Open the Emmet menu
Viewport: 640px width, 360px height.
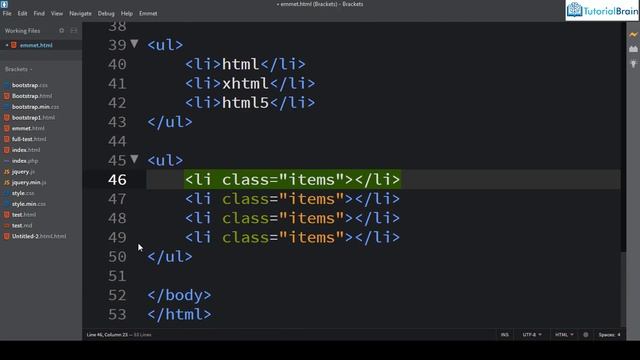[148, 13]
